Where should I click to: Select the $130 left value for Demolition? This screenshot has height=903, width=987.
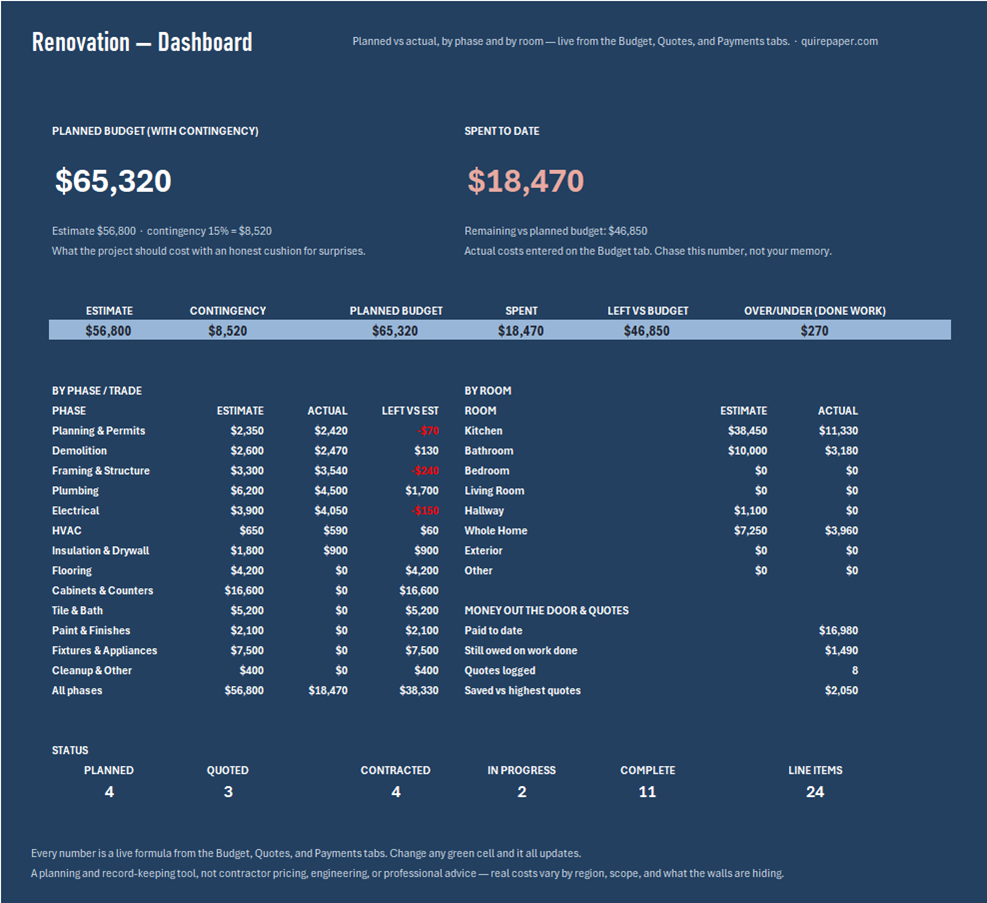click(x=427, y=451)
